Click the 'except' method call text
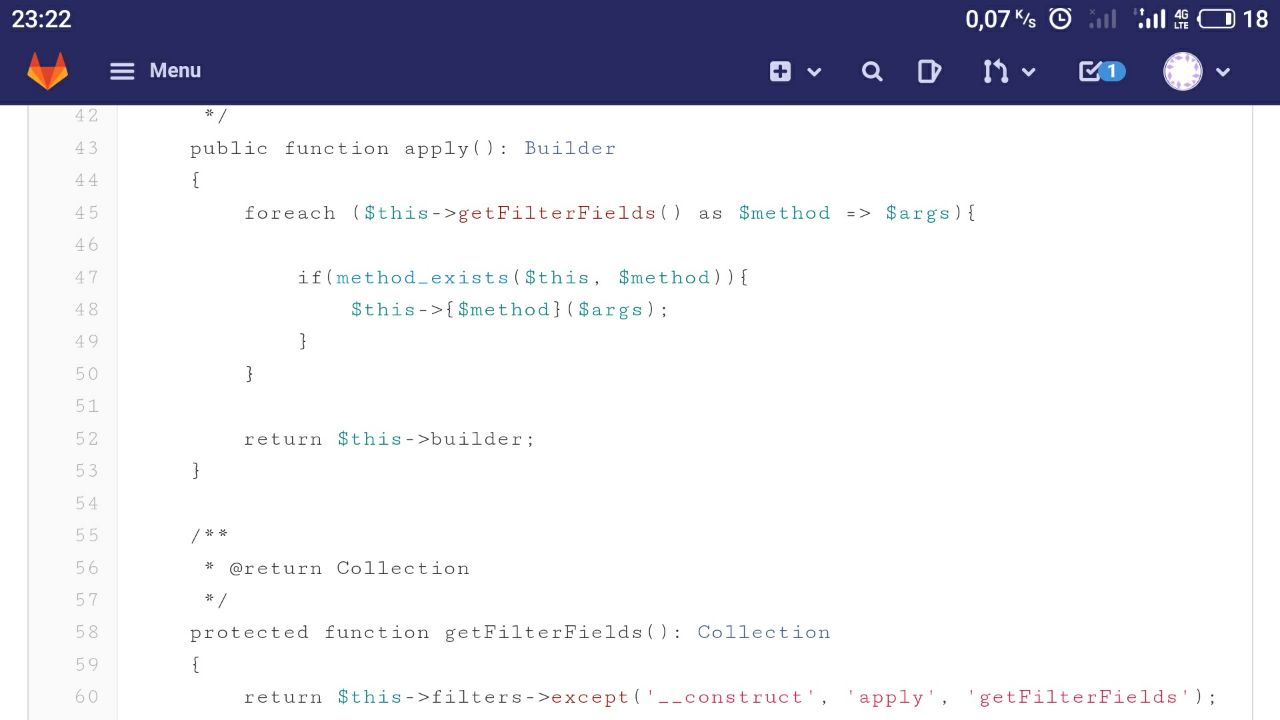The height and width of the screenshot is (720, 1280). click(590, 697)
